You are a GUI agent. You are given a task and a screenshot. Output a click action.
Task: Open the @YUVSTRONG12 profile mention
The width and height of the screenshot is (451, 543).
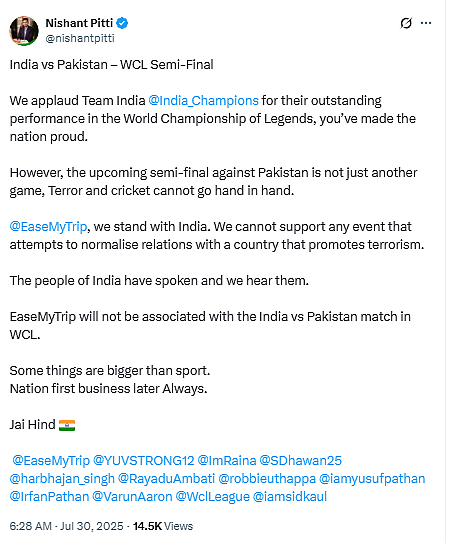pos(144,461)
